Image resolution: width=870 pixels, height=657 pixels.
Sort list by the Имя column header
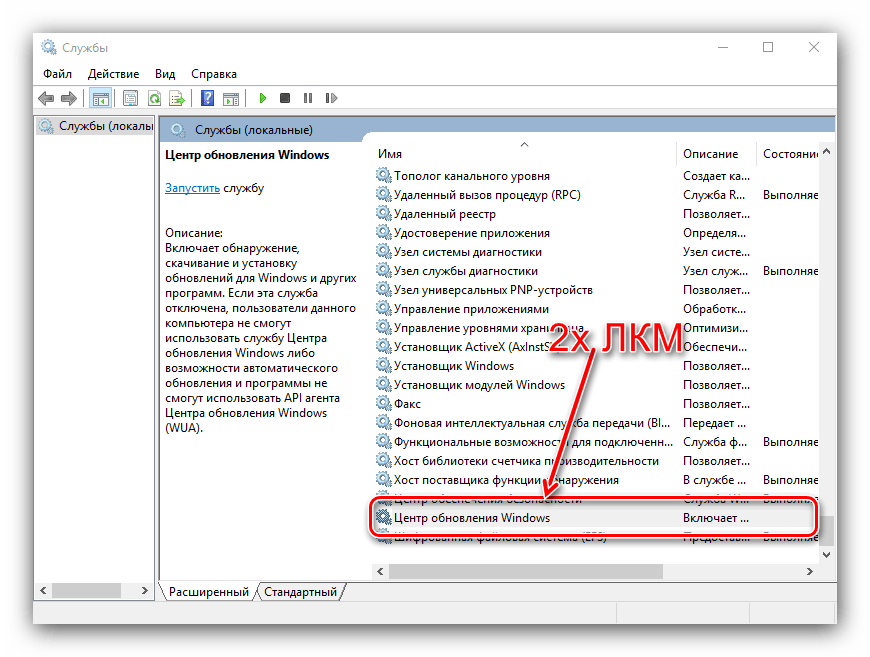click(390, 154)
